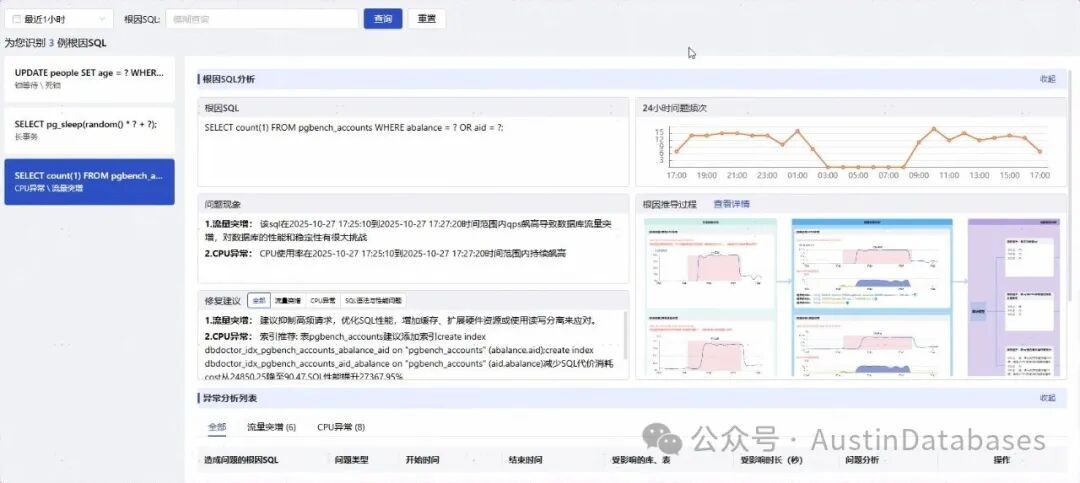Click the 24小时问题频次 panel title
Viewport: 1080px width, 483px height.
pyautogui.click(x=675, y=108)
